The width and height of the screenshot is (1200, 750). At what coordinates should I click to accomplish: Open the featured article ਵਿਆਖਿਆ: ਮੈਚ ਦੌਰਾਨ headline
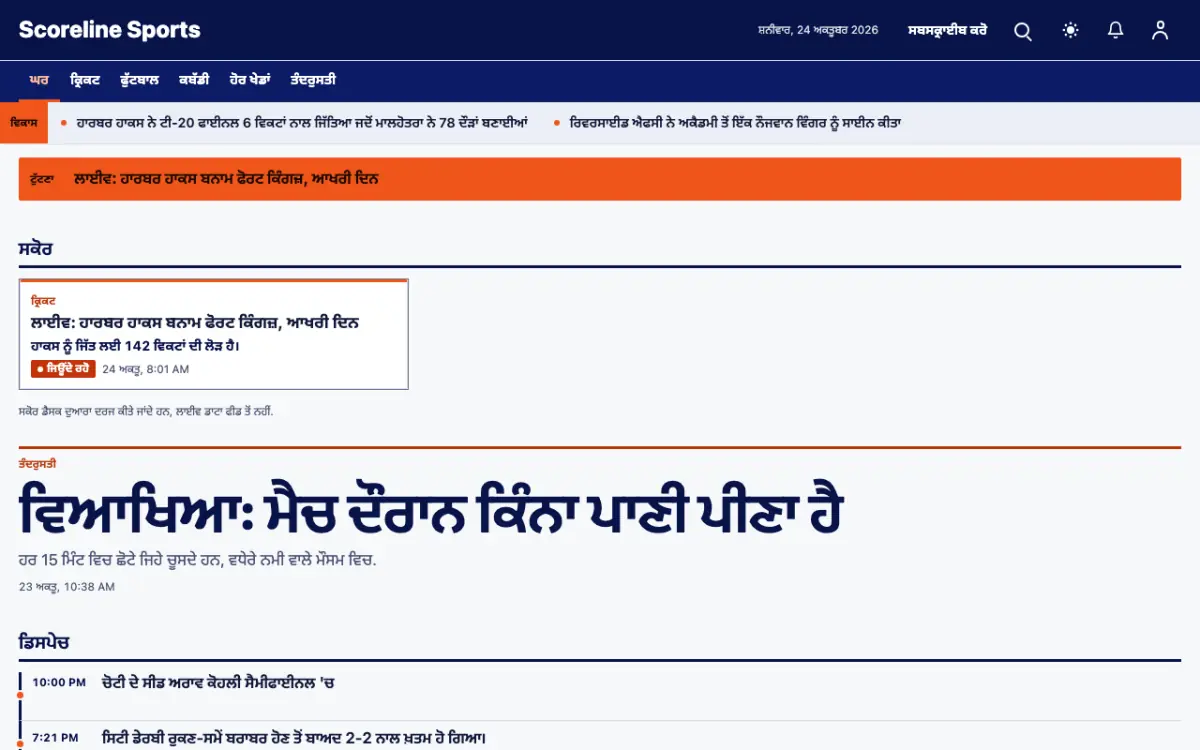(431, 508)
